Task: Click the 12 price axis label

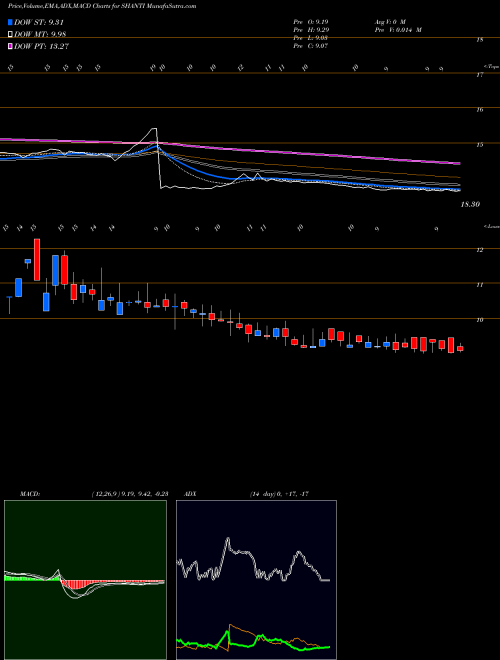Action: 479,250
